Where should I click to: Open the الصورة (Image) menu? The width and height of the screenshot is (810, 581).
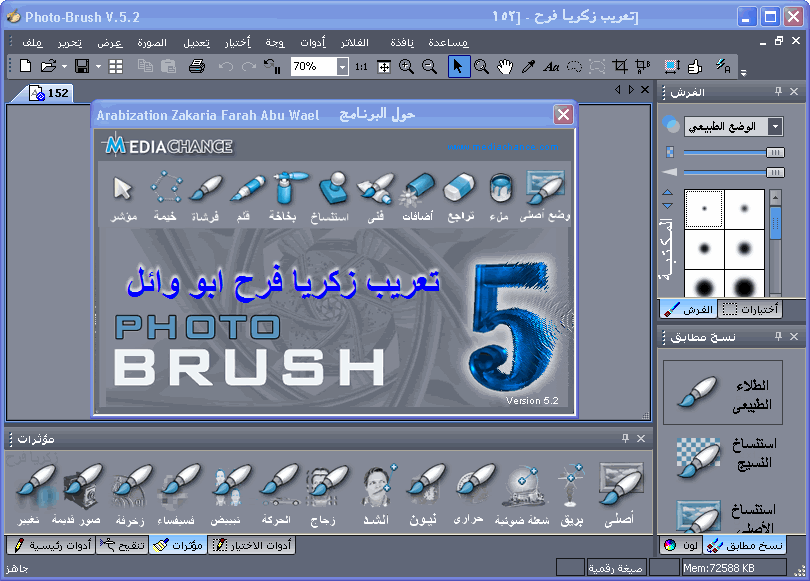152,42
